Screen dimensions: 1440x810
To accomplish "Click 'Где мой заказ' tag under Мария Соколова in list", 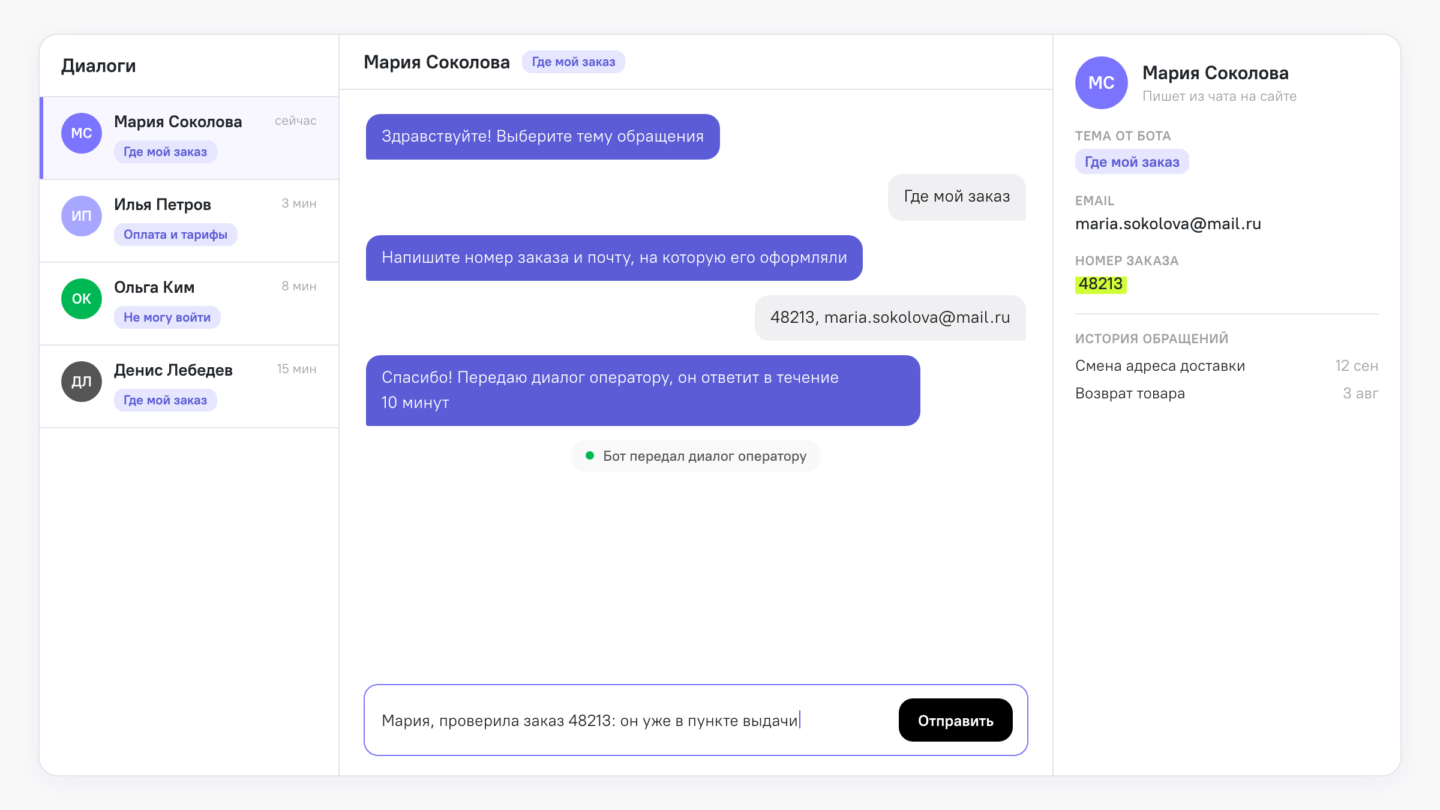I will (165, 152).
